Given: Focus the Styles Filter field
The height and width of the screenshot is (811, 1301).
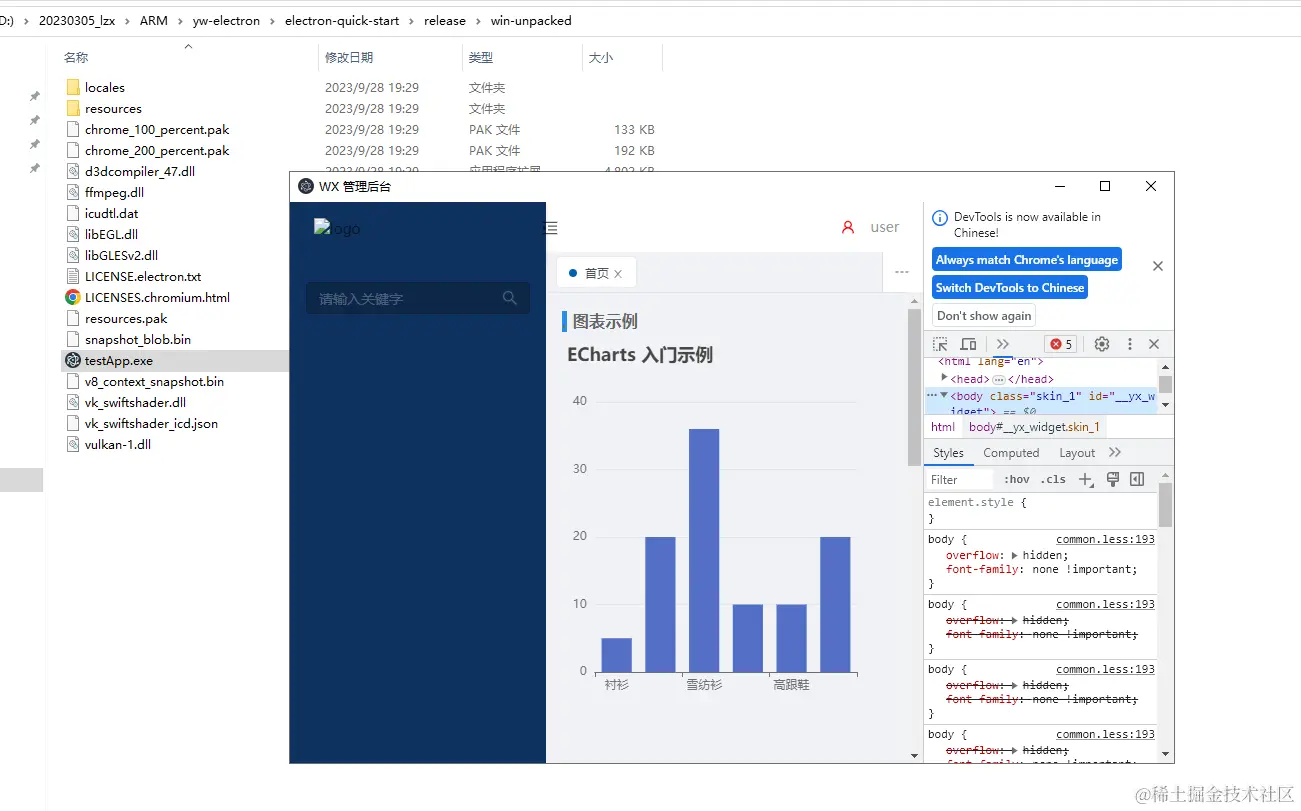Looking at the screenshot, I should [x=960, y=480].
